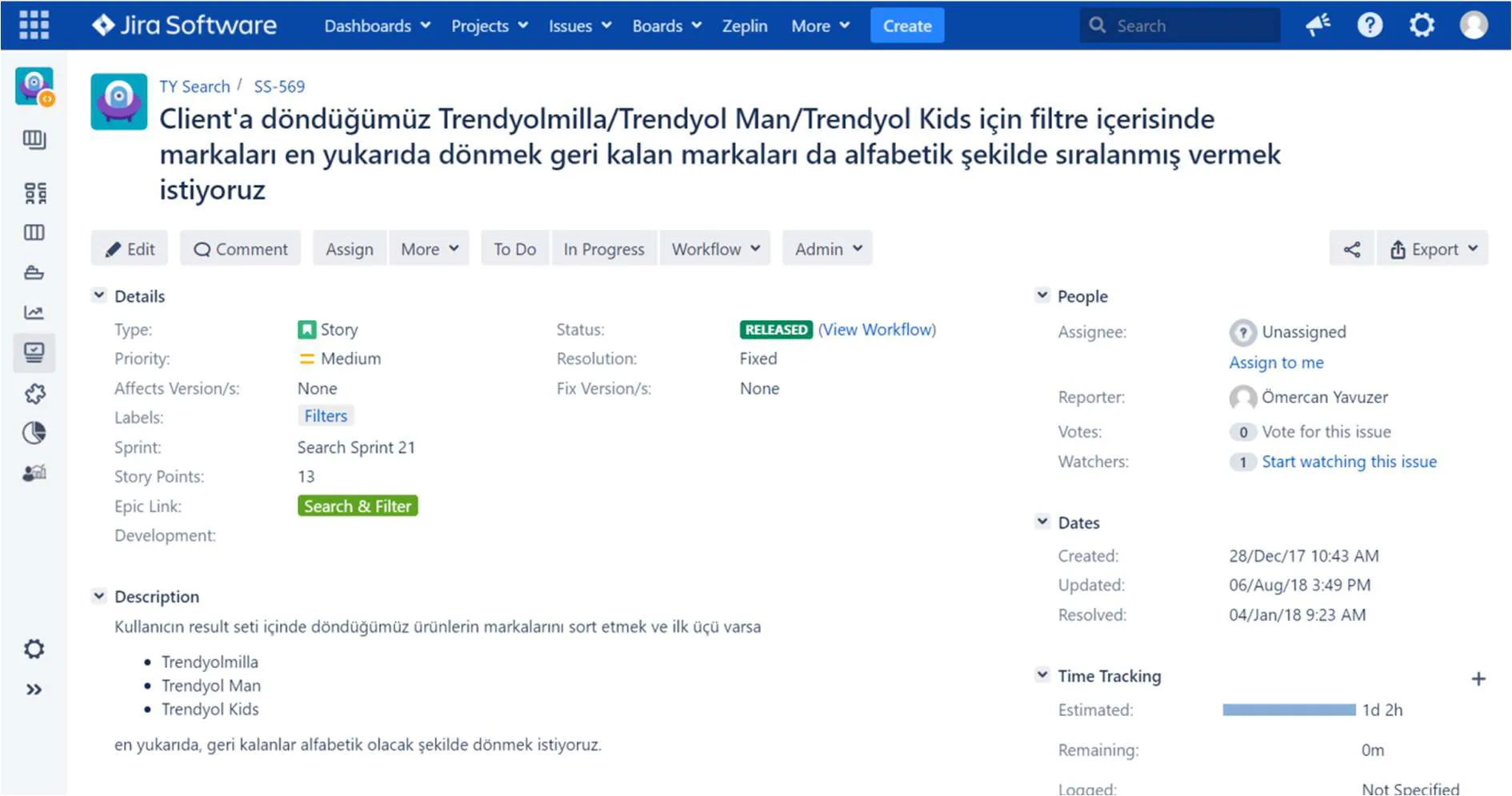1512x796 pixels.
Task: Collapse the Time Tracking section
Action: click(x=1042, y=675)
